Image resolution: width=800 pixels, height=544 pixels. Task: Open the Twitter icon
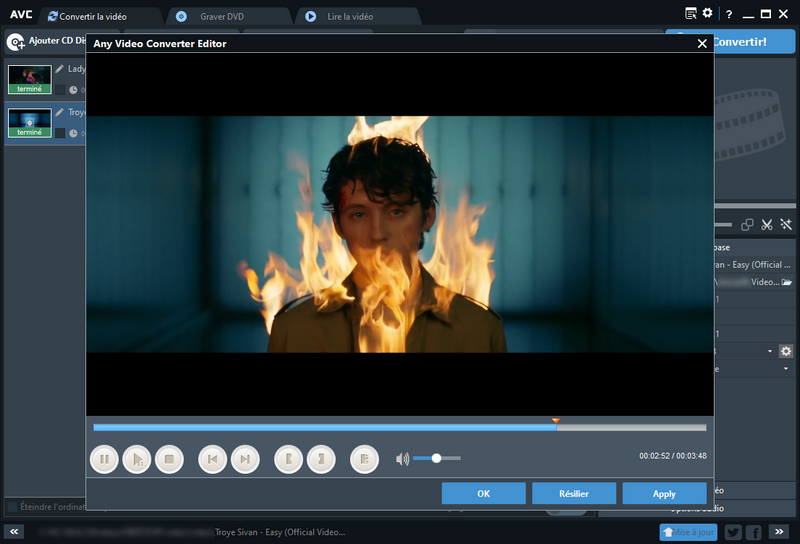(733, 532)
